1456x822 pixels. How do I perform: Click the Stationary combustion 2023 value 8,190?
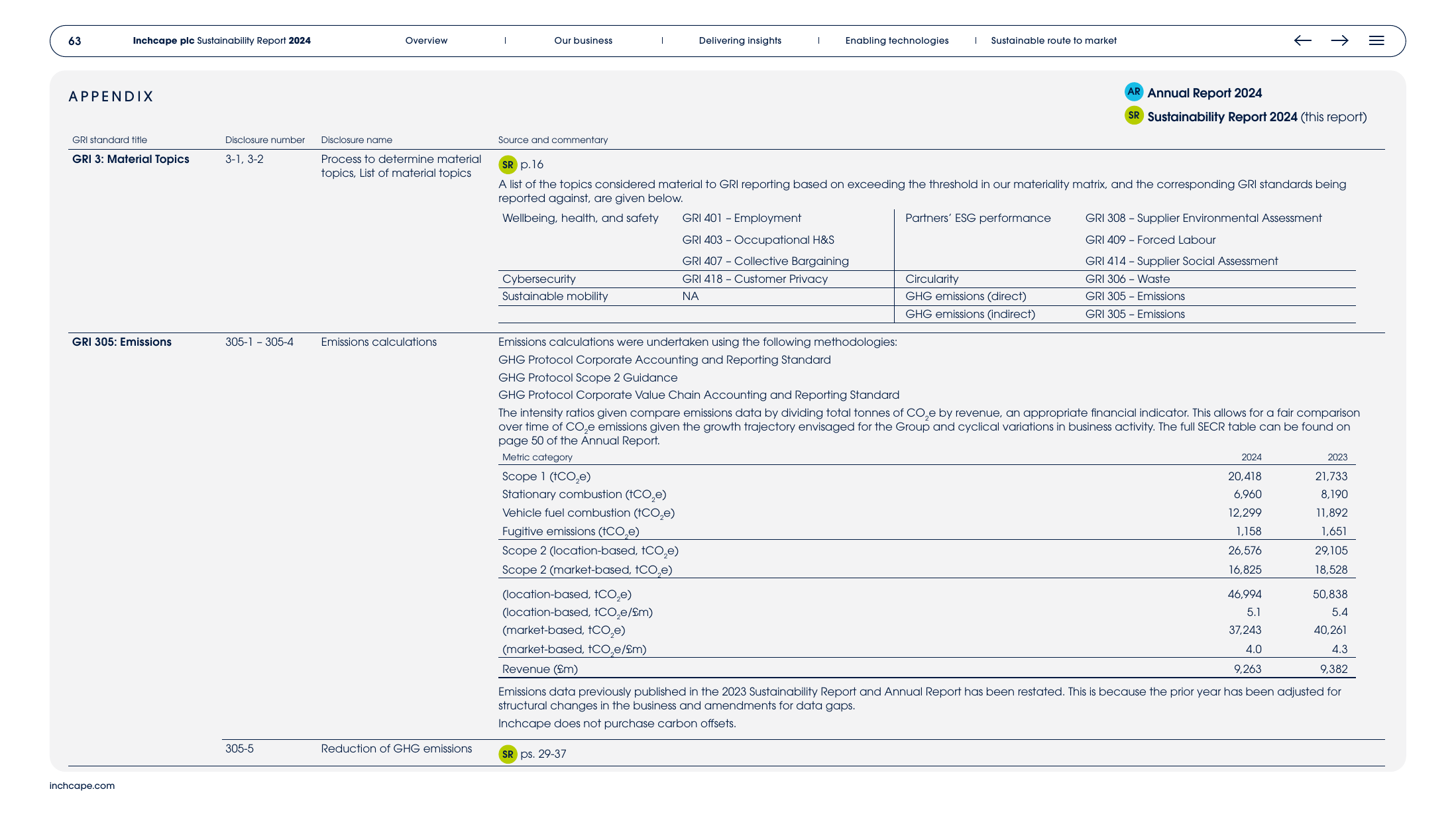pos(1334,494)
